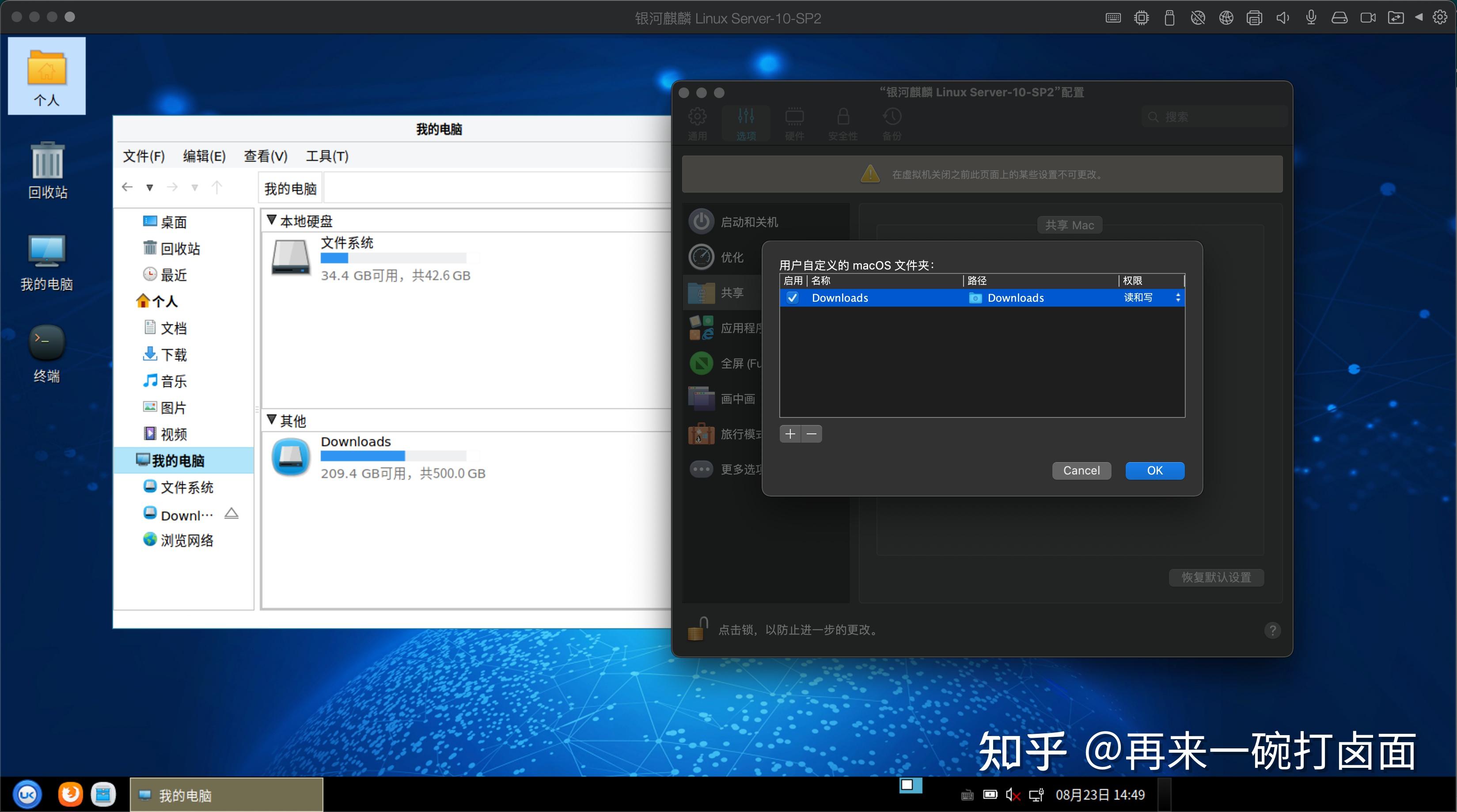The height and width of the screenshot is (812, 1457).
Task: Click the sound speaker icon in the VM toolbar
Action: pos(1282,18)
